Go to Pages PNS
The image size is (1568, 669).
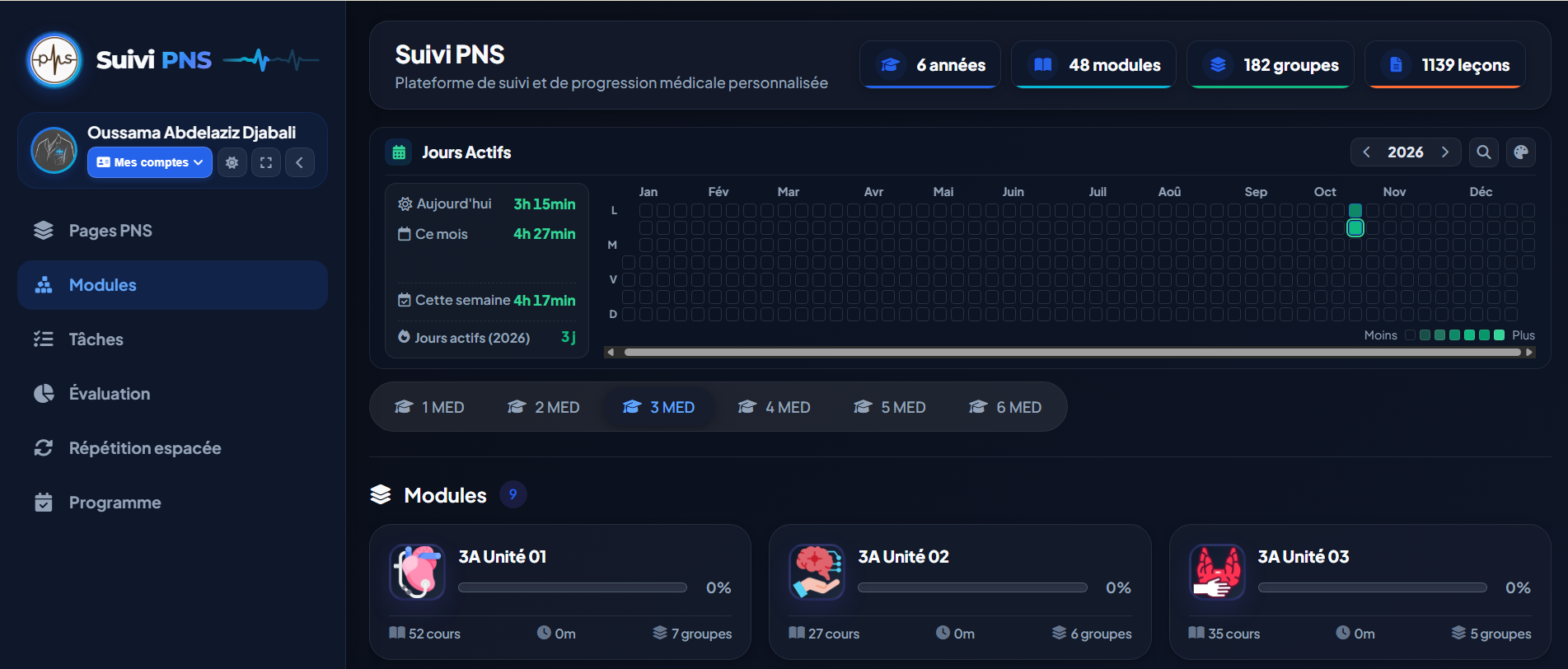pos(172,231)
